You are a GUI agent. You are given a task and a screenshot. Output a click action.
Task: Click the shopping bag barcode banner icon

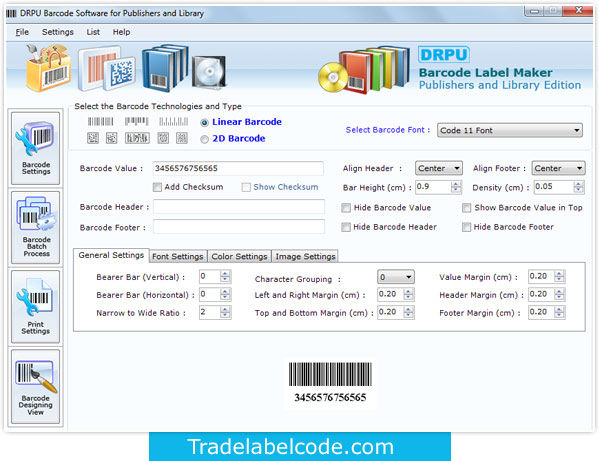48,68
